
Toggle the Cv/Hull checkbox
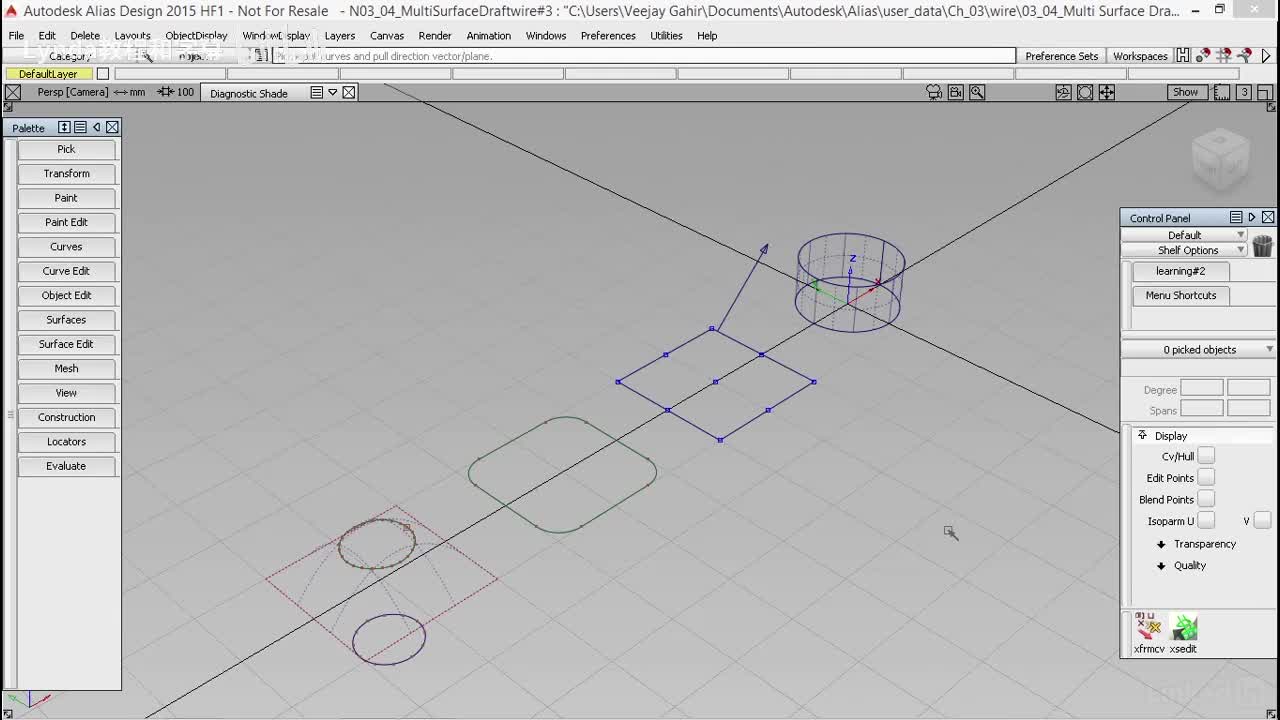[1206, 456]
